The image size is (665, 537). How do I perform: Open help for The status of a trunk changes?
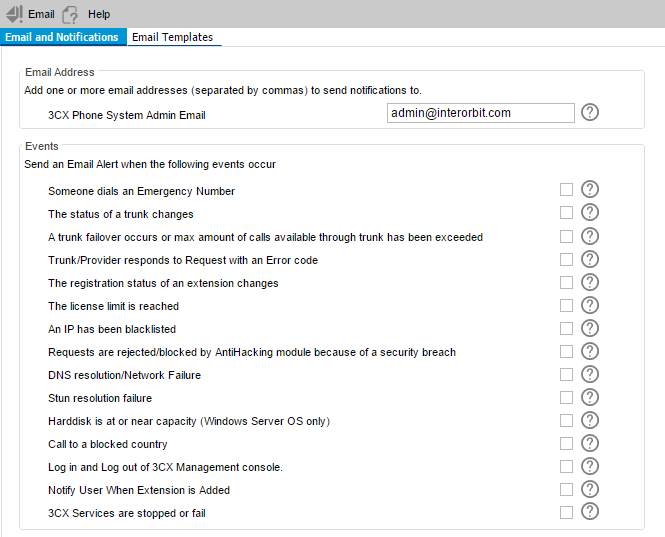pos(590,212)
